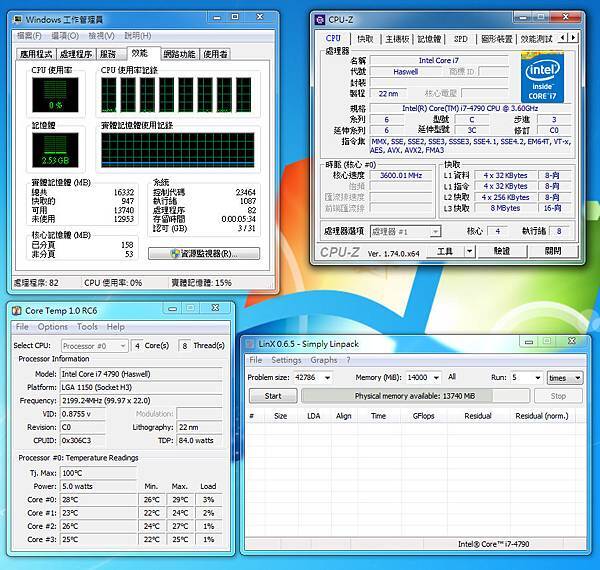Switch to 效能測試 tab in CPU-Z
Viewport: 600px width, 570px height.
point(536,39)
